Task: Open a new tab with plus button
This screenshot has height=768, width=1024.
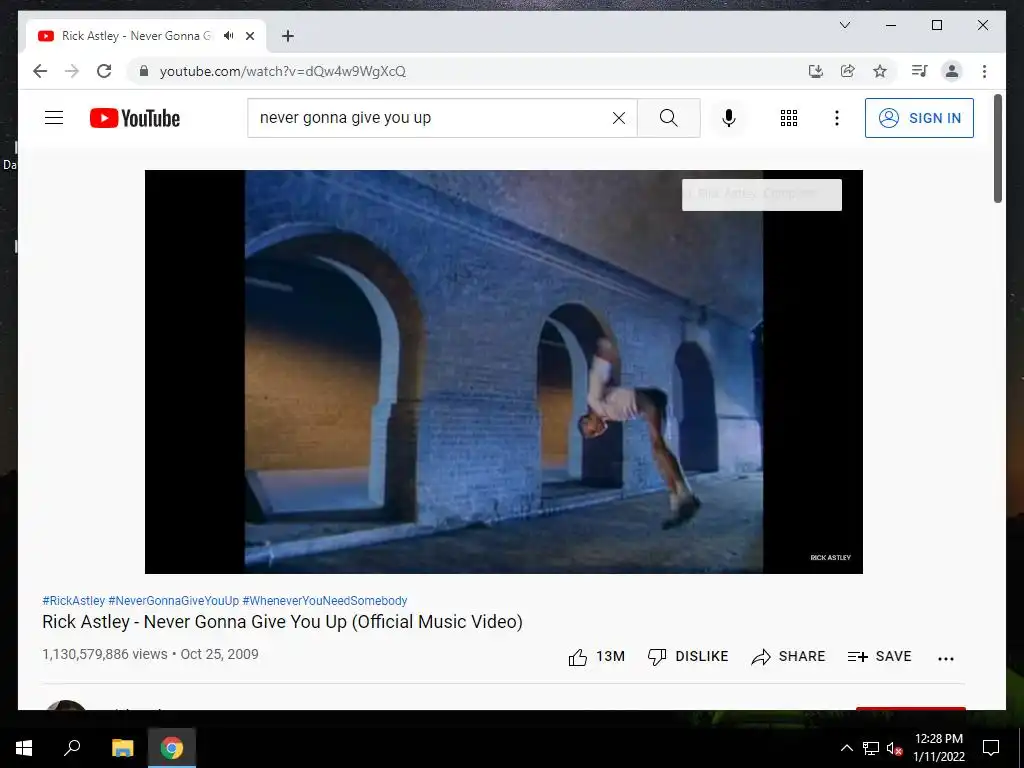Action: 288,36
